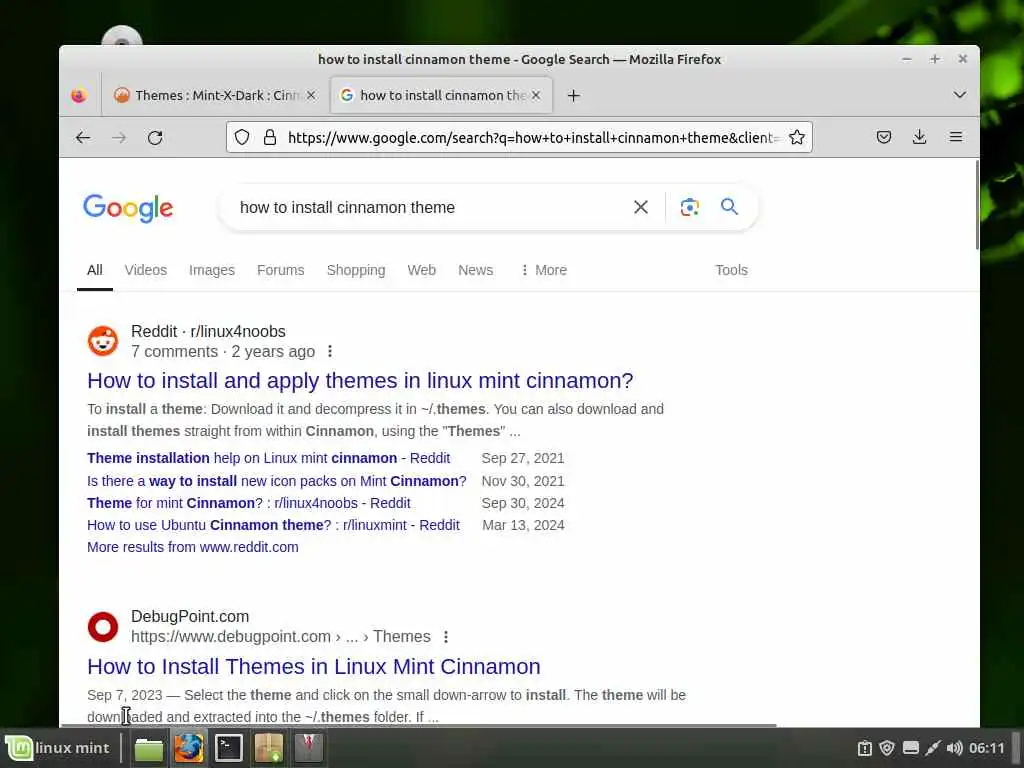The width and height of the screenshot is (1024, 768).
Task: Click More results from www.reddit.com
Action: click(193, 547)
